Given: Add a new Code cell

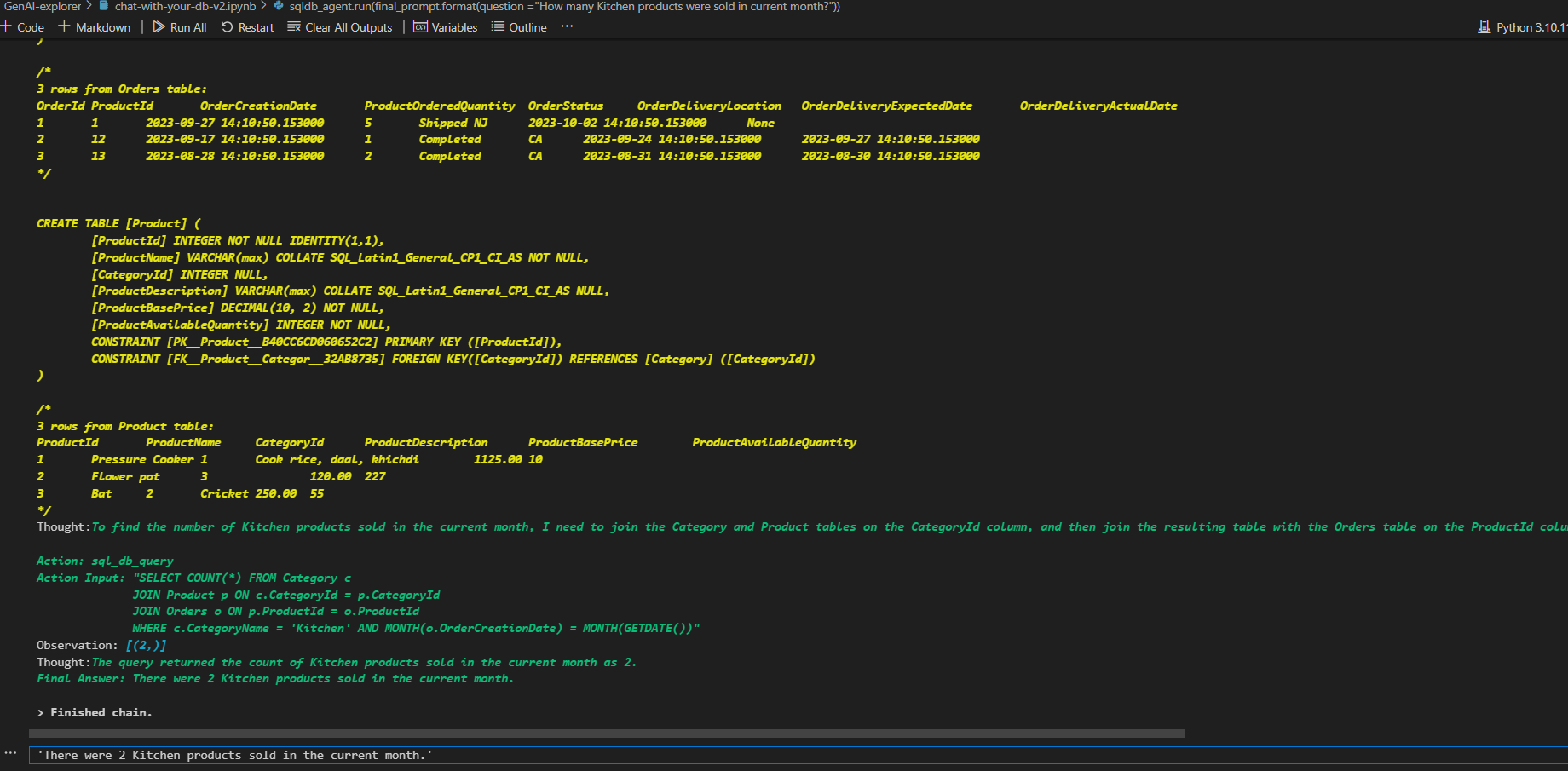Looking at the screenshot, I should tap(23, 27).
